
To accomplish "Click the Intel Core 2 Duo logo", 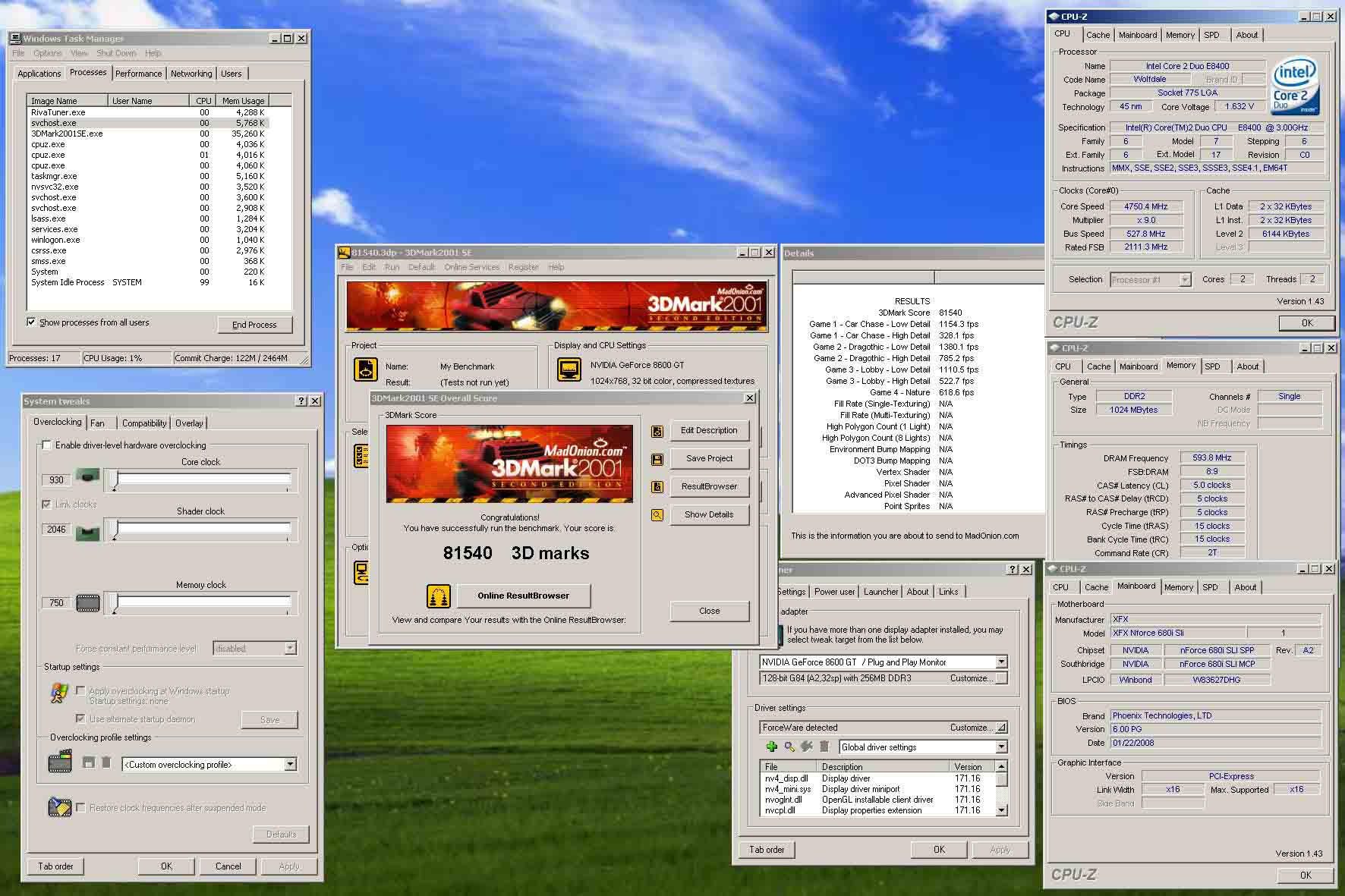I will [1295, 87].
